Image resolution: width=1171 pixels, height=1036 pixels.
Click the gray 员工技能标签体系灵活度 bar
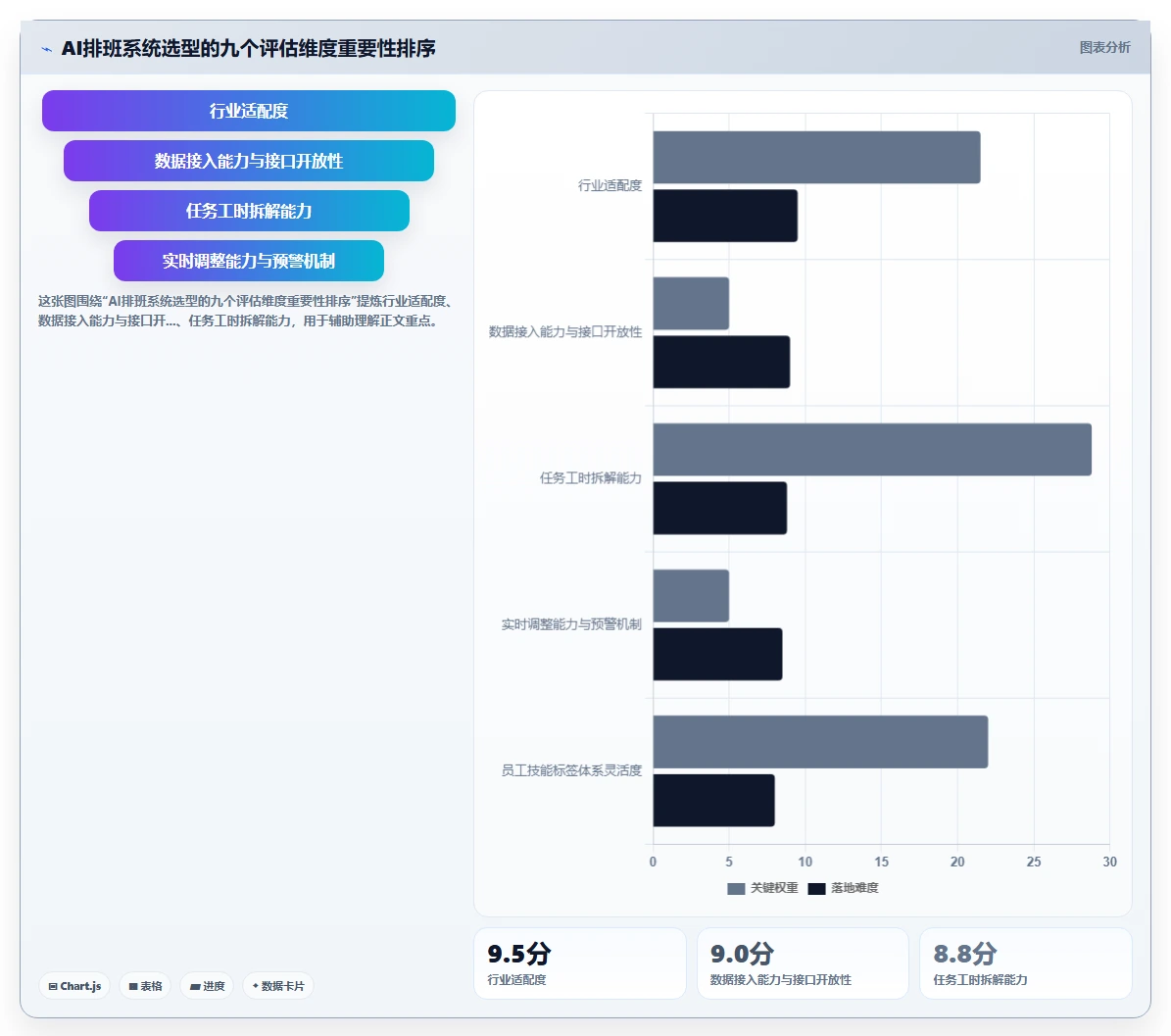click(821, 742)
